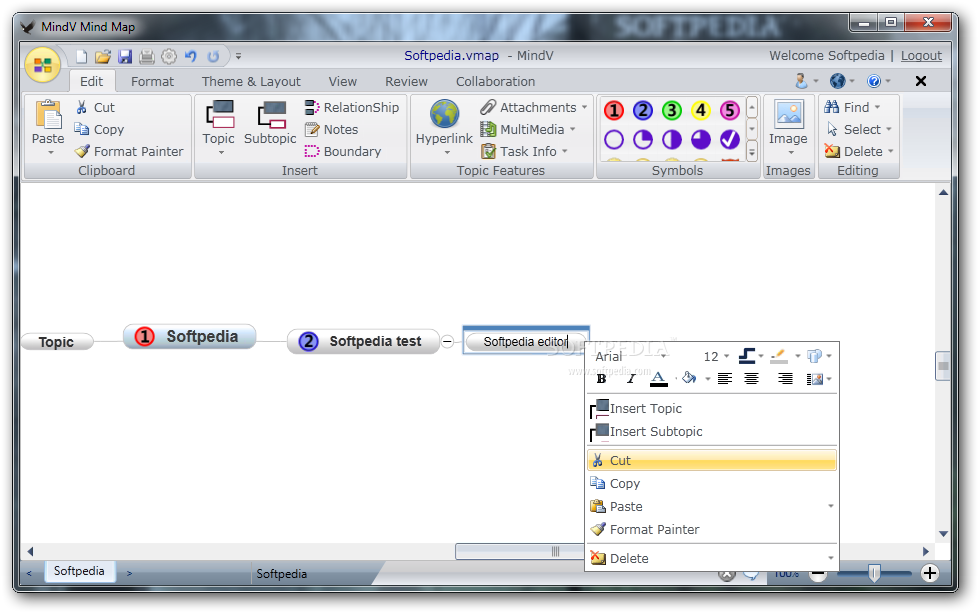Image resolution: width=979 pixels, height=613 pixels.
Task: Click the Subtopic button in Insert group
Action: coord(270,124)
